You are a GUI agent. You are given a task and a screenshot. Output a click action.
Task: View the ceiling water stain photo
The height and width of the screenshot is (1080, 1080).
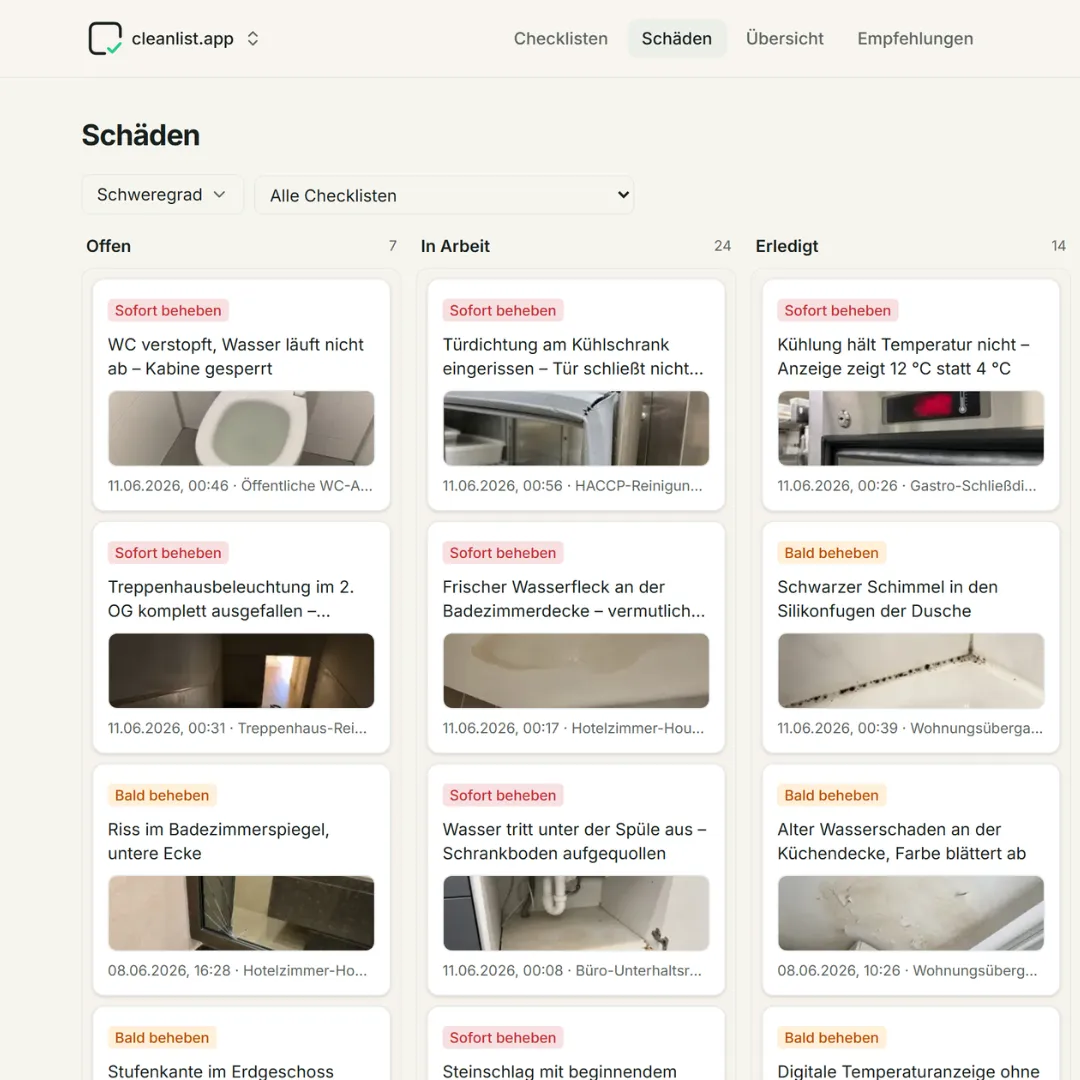(576, 671)
